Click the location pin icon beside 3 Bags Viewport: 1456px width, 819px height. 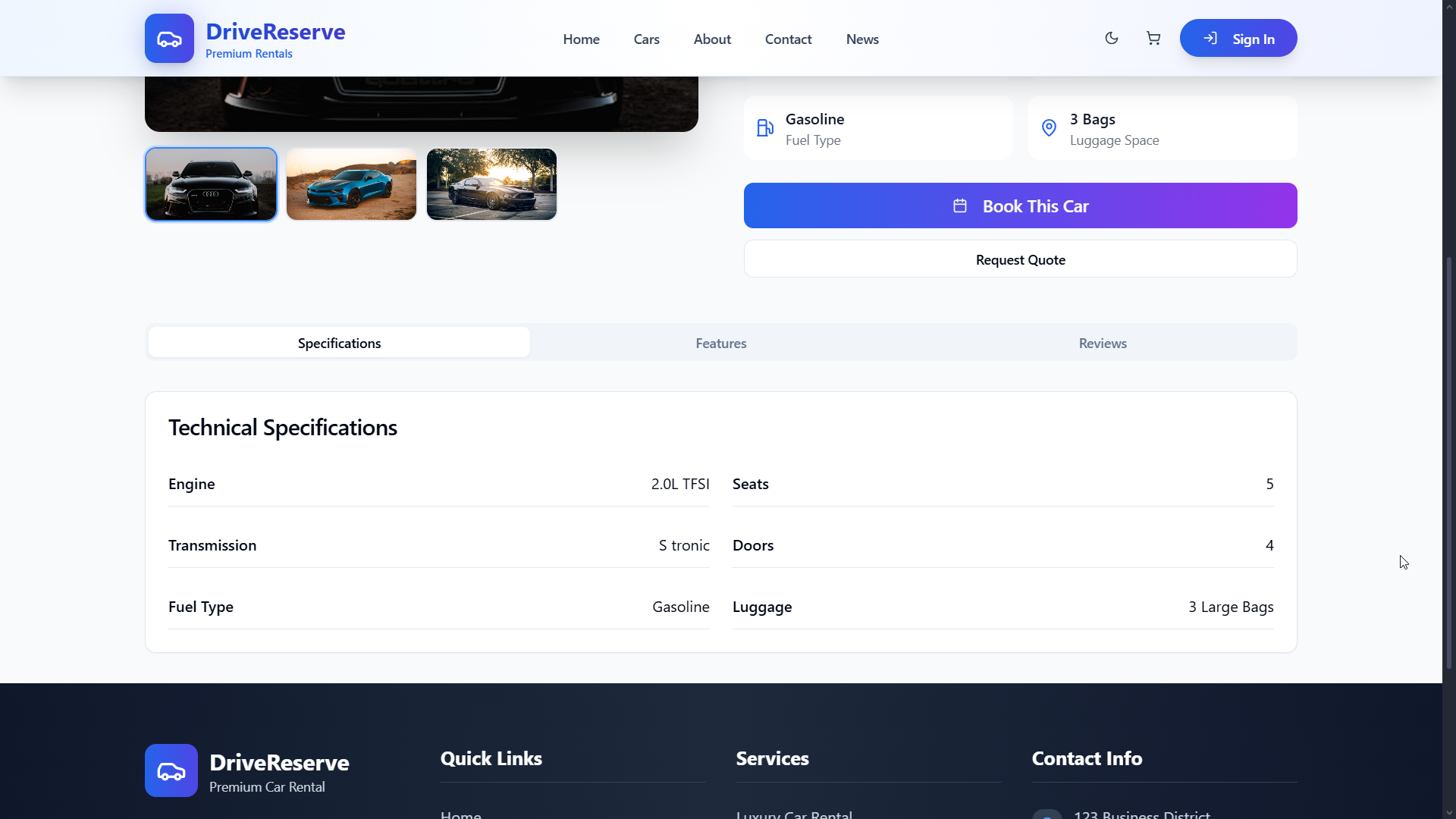click(1049, 128)
